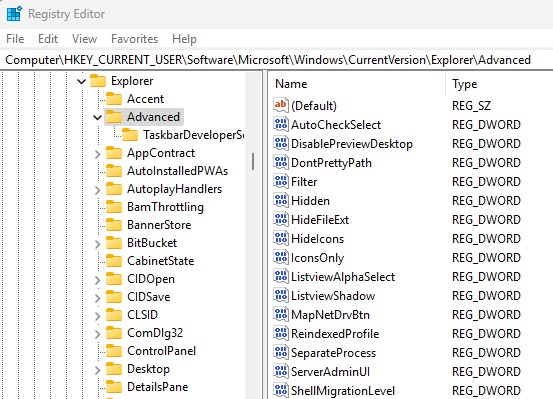Click the Hidden DWORD value icon
The width and height of the screenshot is (553, 399).
click(x=281, y=200)
